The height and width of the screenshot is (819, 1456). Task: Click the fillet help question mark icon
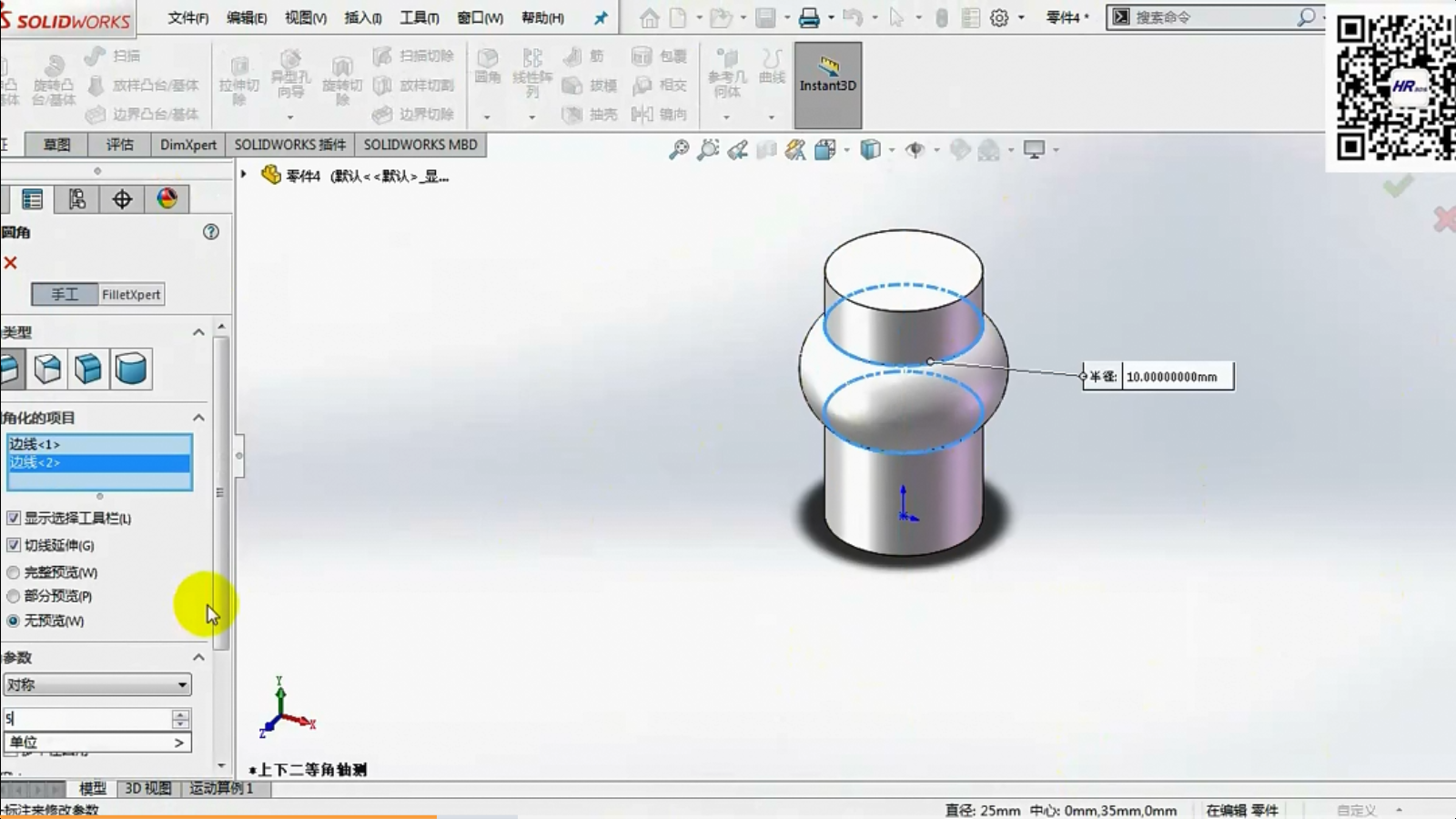tap(211, 232)
